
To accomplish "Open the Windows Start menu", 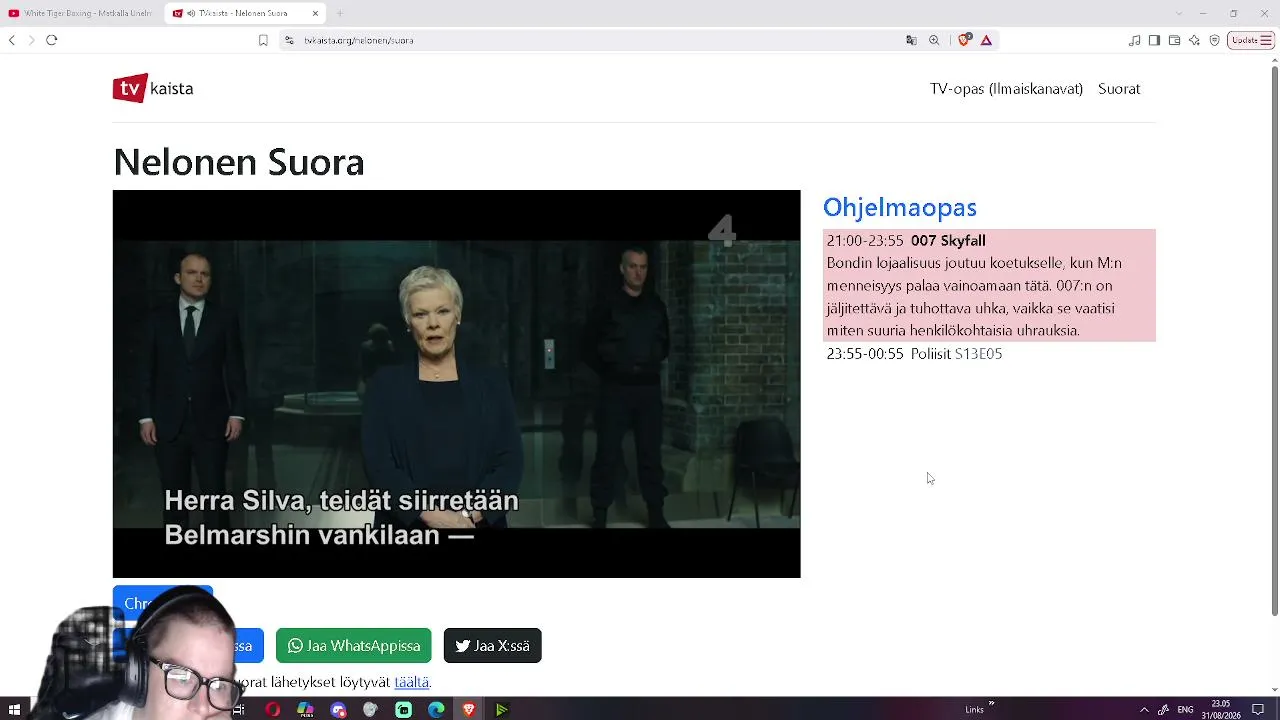I will (14, 710).
